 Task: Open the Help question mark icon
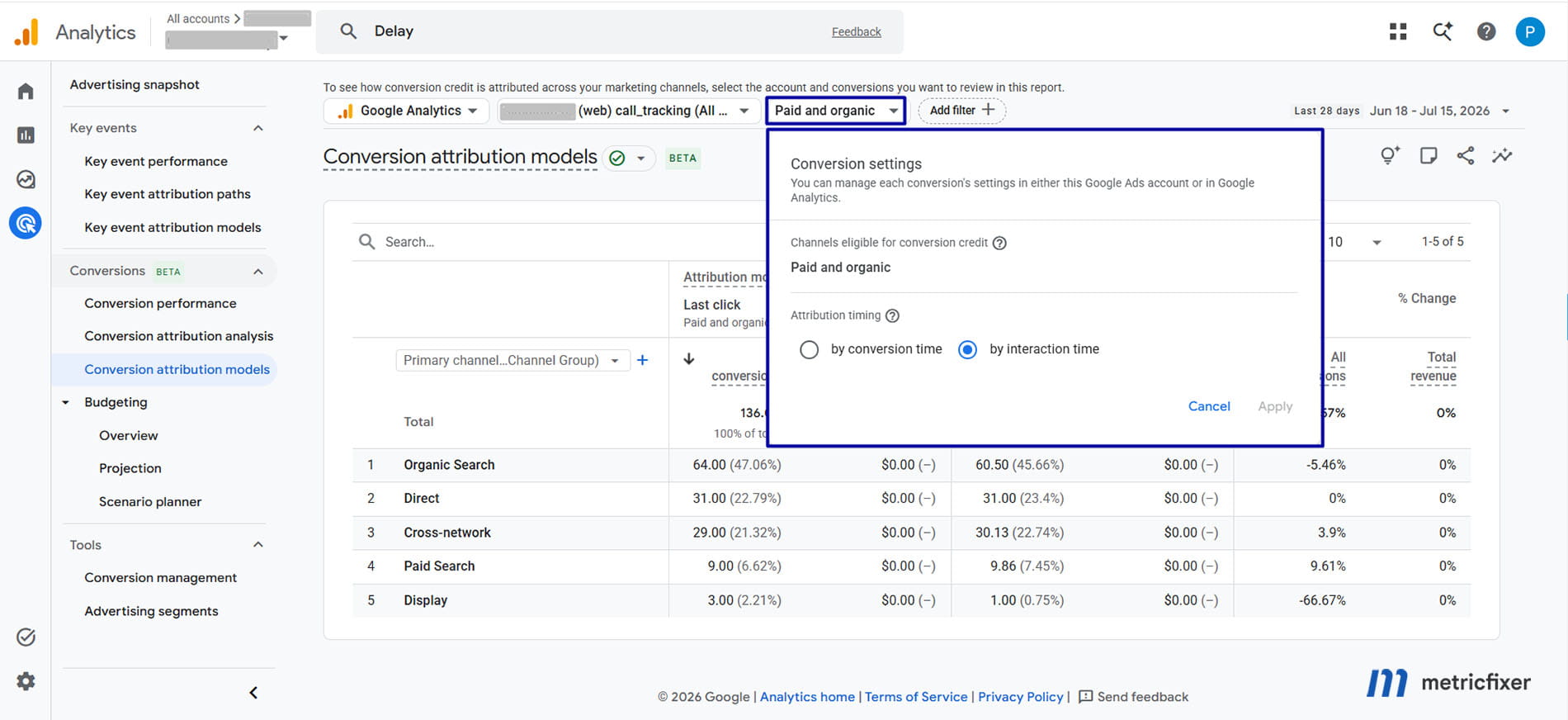pos(1486,31)
